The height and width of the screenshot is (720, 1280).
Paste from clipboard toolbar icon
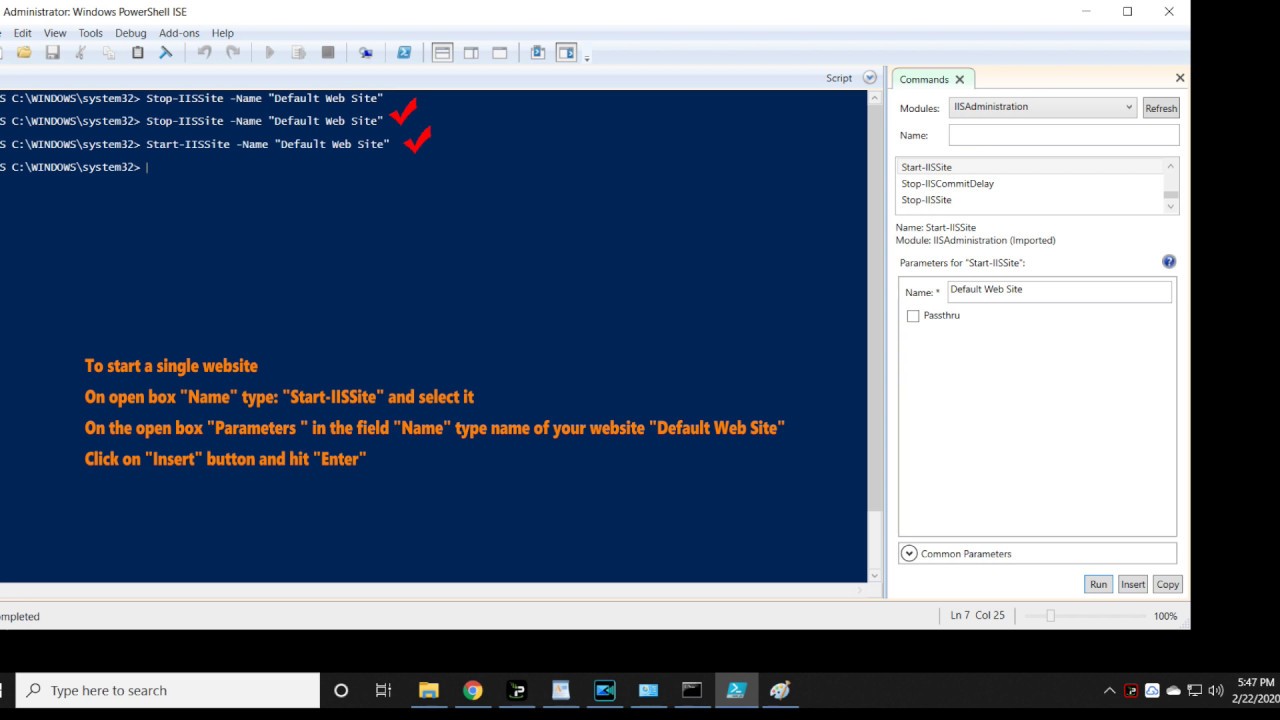point(138,53)
